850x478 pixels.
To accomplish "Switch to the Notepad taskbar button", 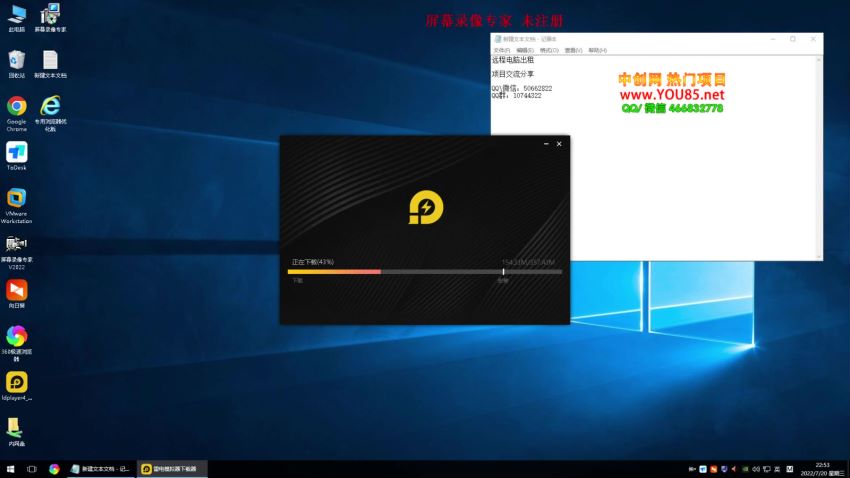I will tap(101, 469).
